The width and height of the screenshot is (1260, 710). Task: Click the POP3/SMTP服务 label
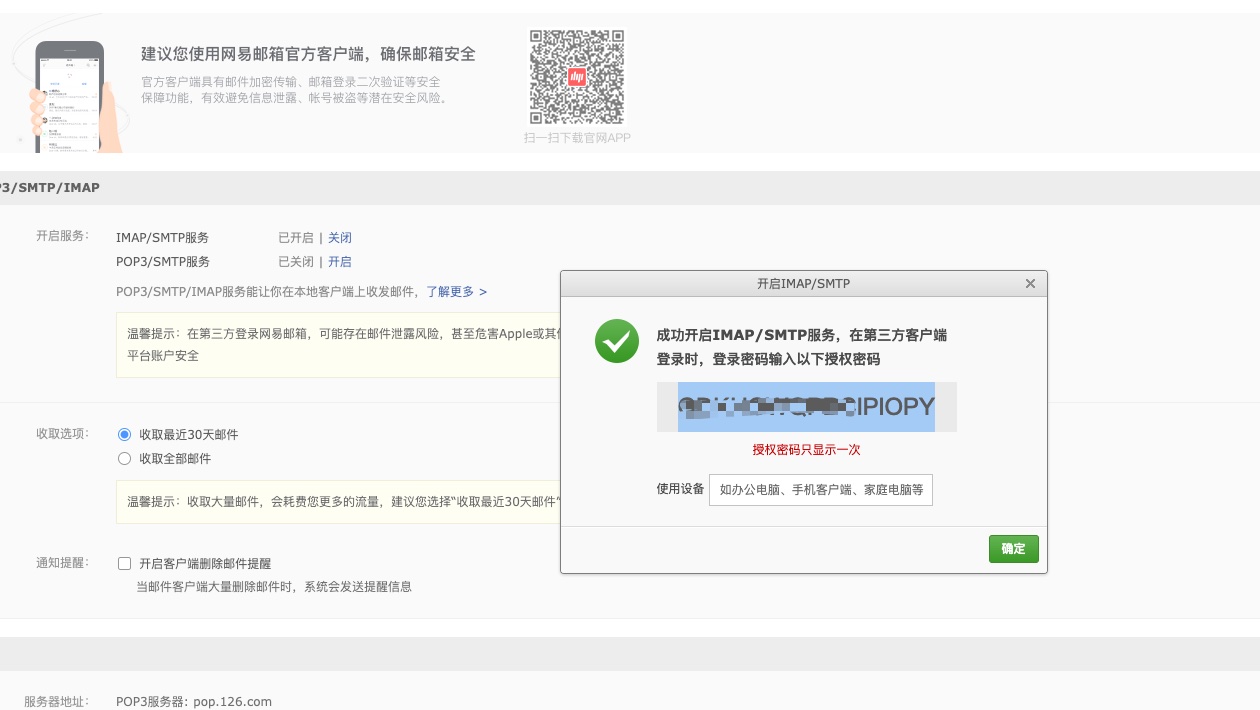click(163, 262)
